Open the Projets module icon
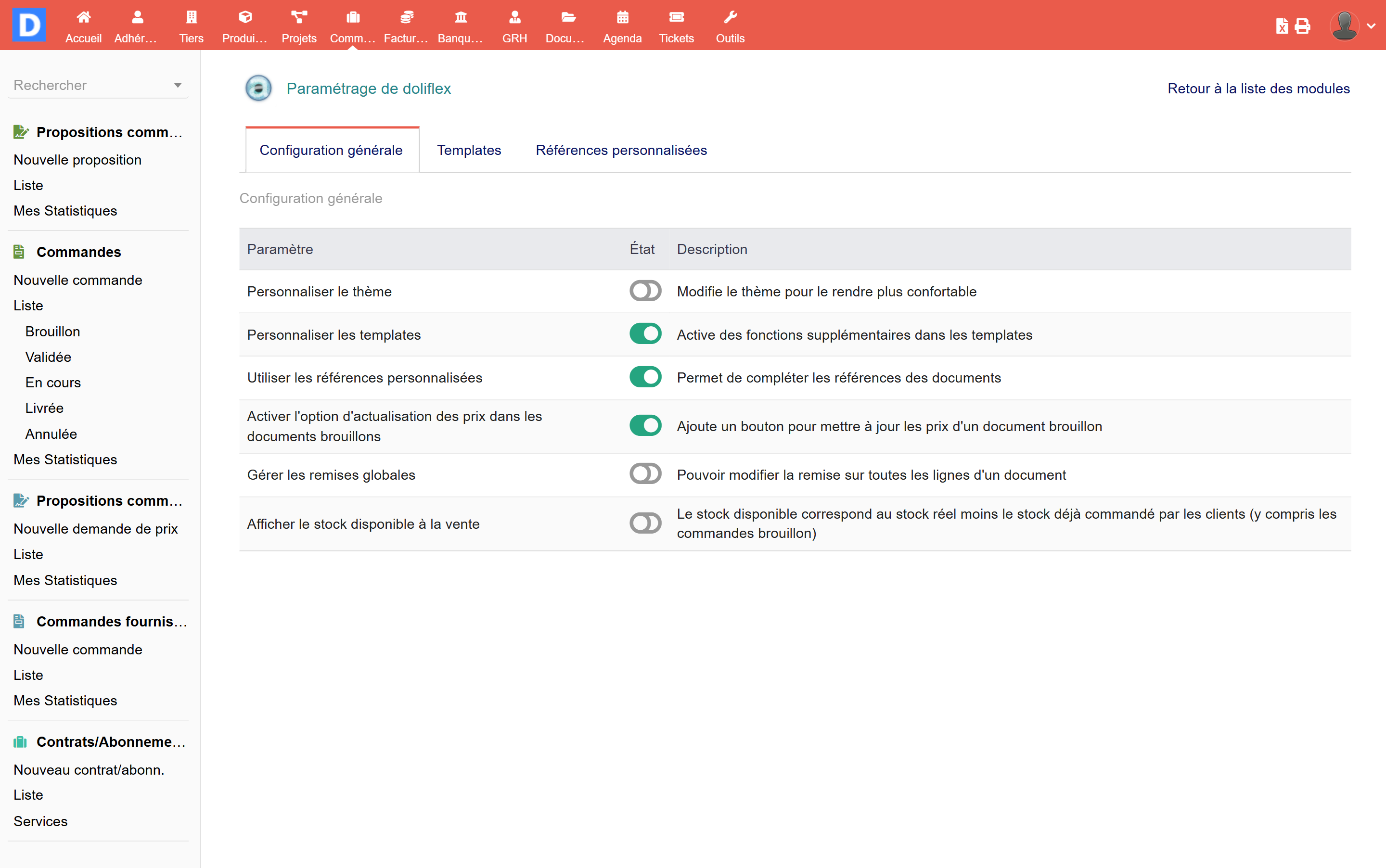The image size is (1386, 868). point(298,18)
